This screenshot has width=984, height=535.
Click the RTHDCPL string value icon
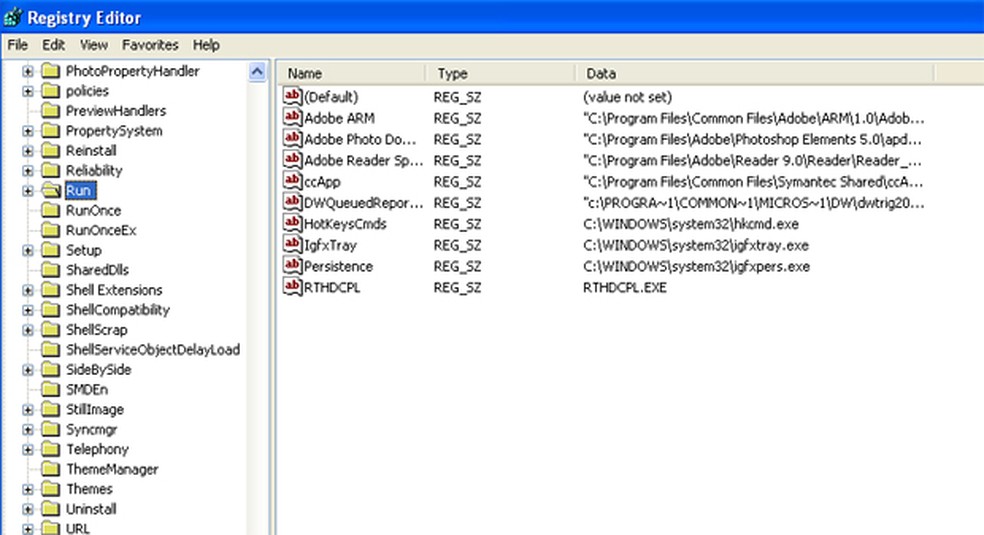(292, 287)
